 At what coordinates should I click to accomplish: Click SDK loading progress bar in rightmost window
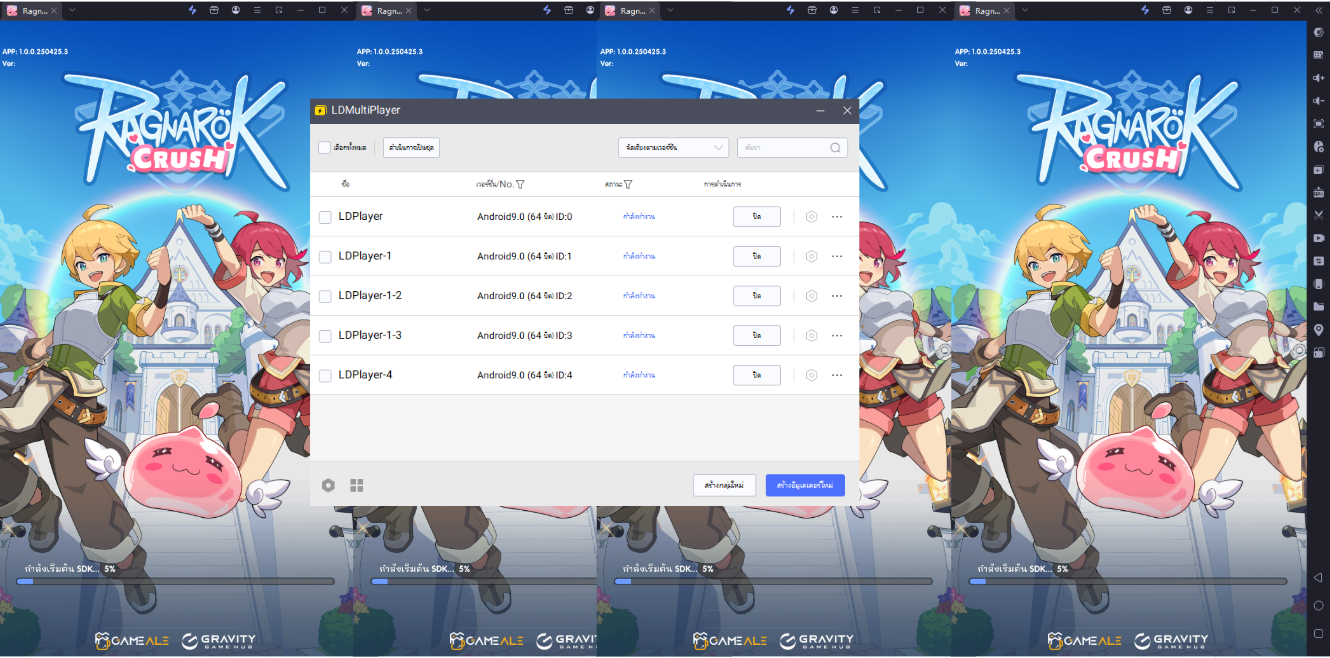tap(1129, 581)
